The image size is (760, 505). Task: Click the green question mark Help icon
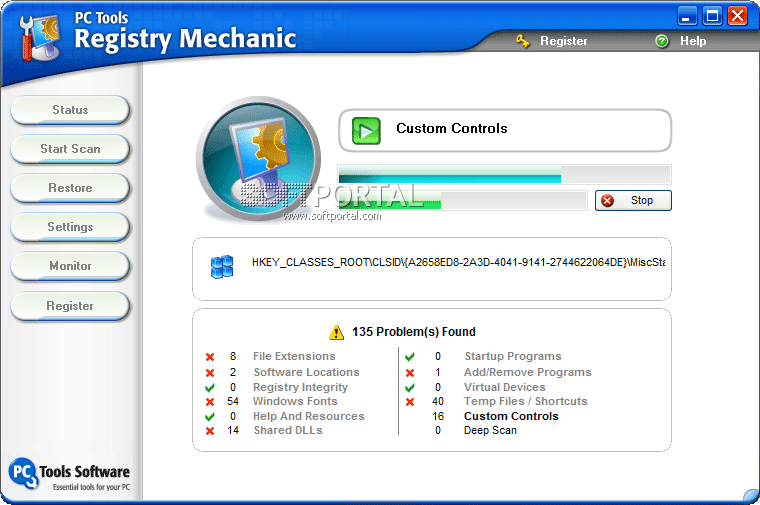click(661, 41)
